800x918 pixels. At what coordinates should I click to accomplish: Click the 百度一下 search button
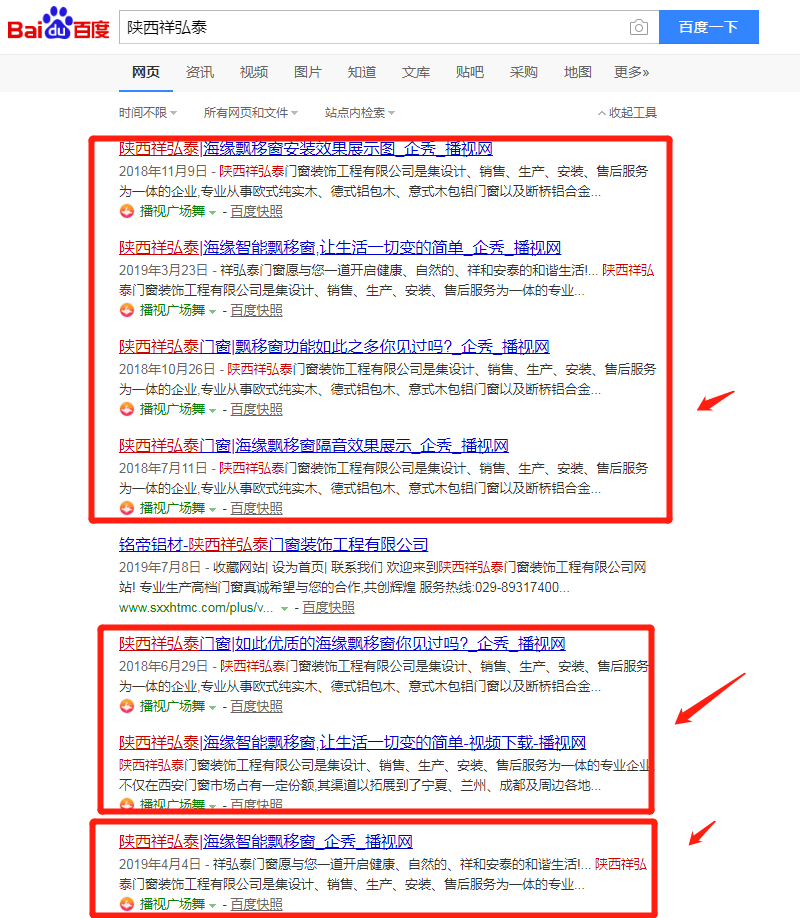(x=709, y=27)
